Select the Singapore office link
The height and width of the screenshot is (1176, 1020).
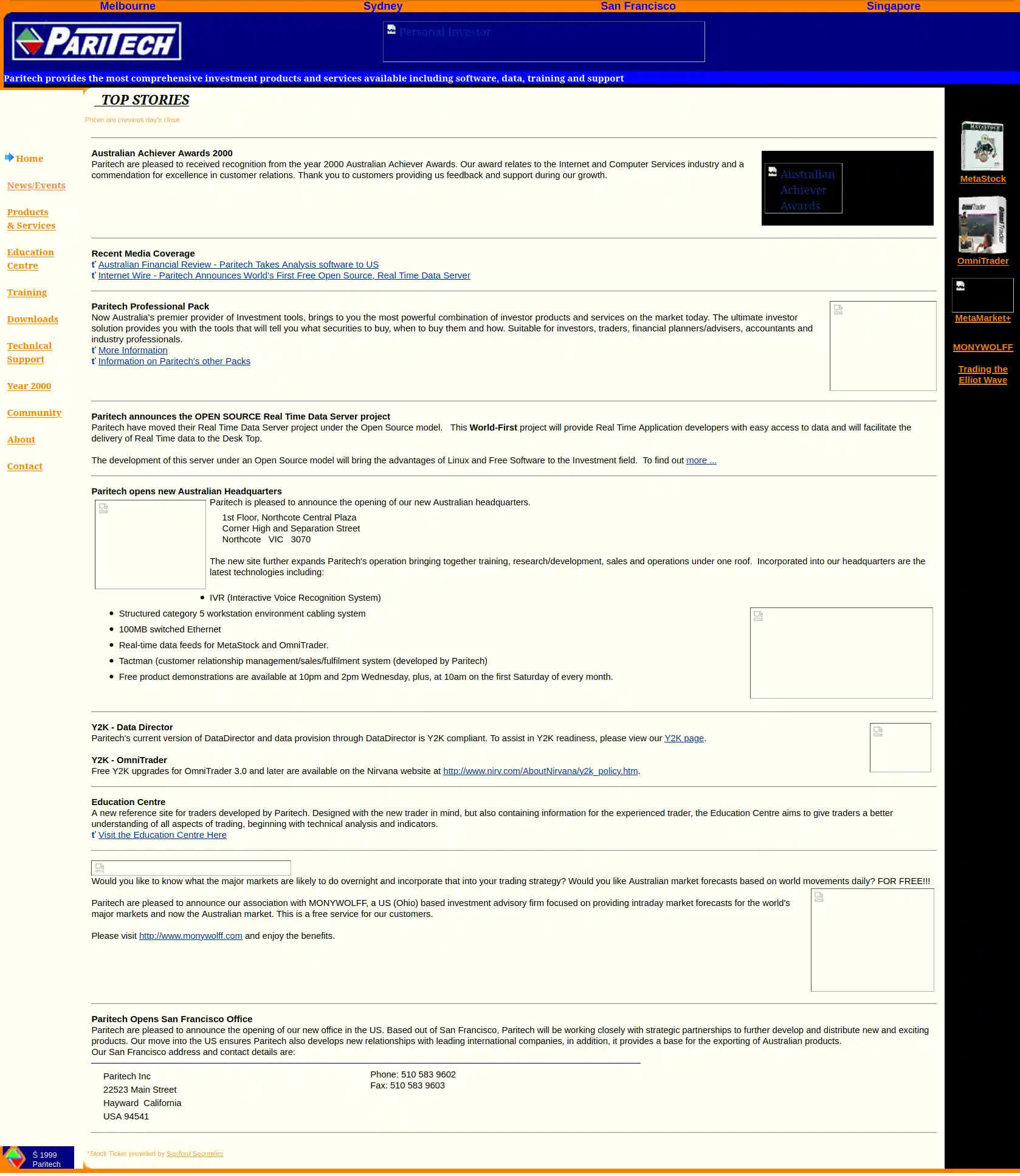(893, 6)
